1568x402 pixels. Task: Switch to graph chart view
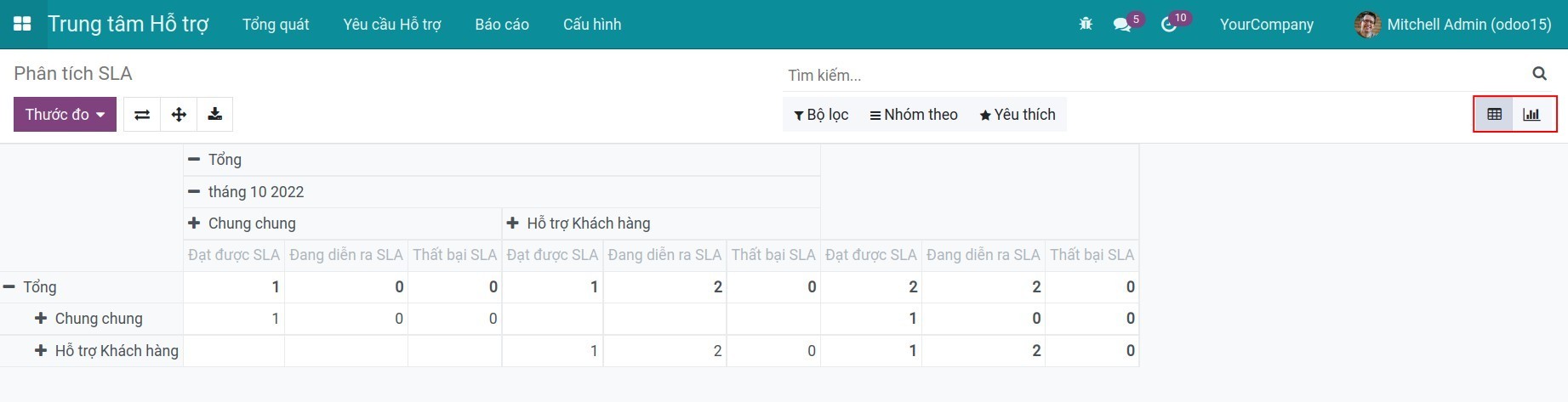(x=1531, y=115)
